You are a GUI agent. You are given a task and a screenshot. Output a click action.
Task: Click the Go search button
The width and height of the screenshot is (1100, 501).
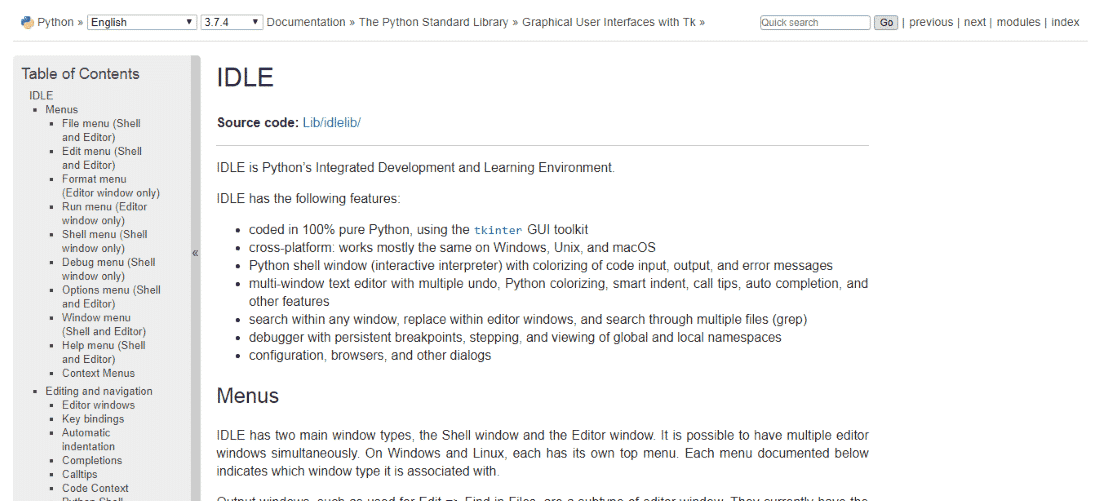click(886, 22)
